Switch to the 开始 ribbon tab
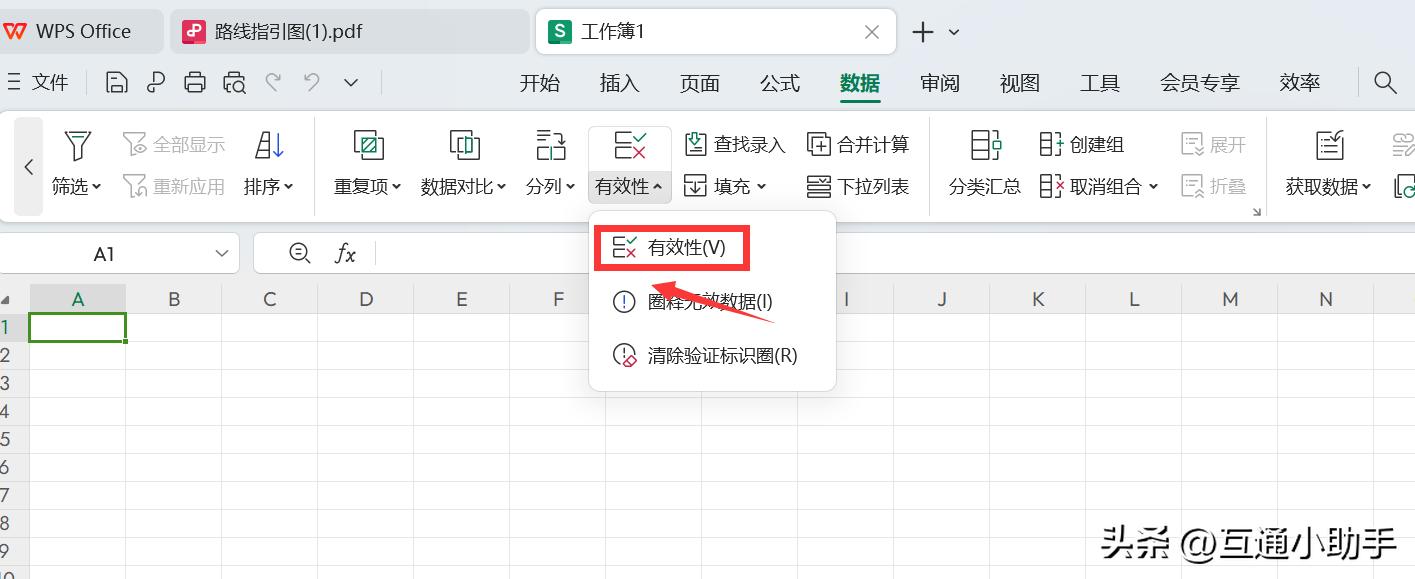 (540, 83)
